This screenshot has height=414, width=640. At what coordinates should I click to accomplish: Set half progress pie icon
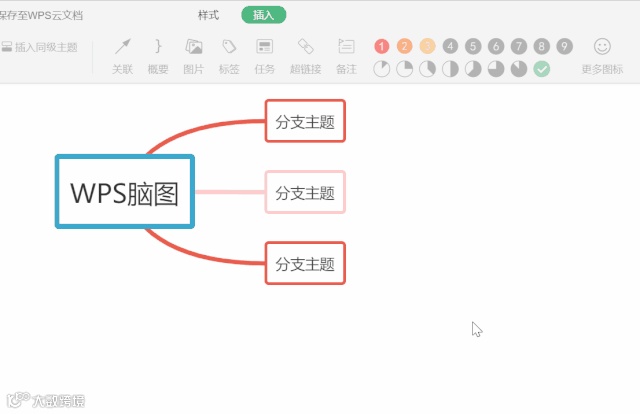(450, 69)
